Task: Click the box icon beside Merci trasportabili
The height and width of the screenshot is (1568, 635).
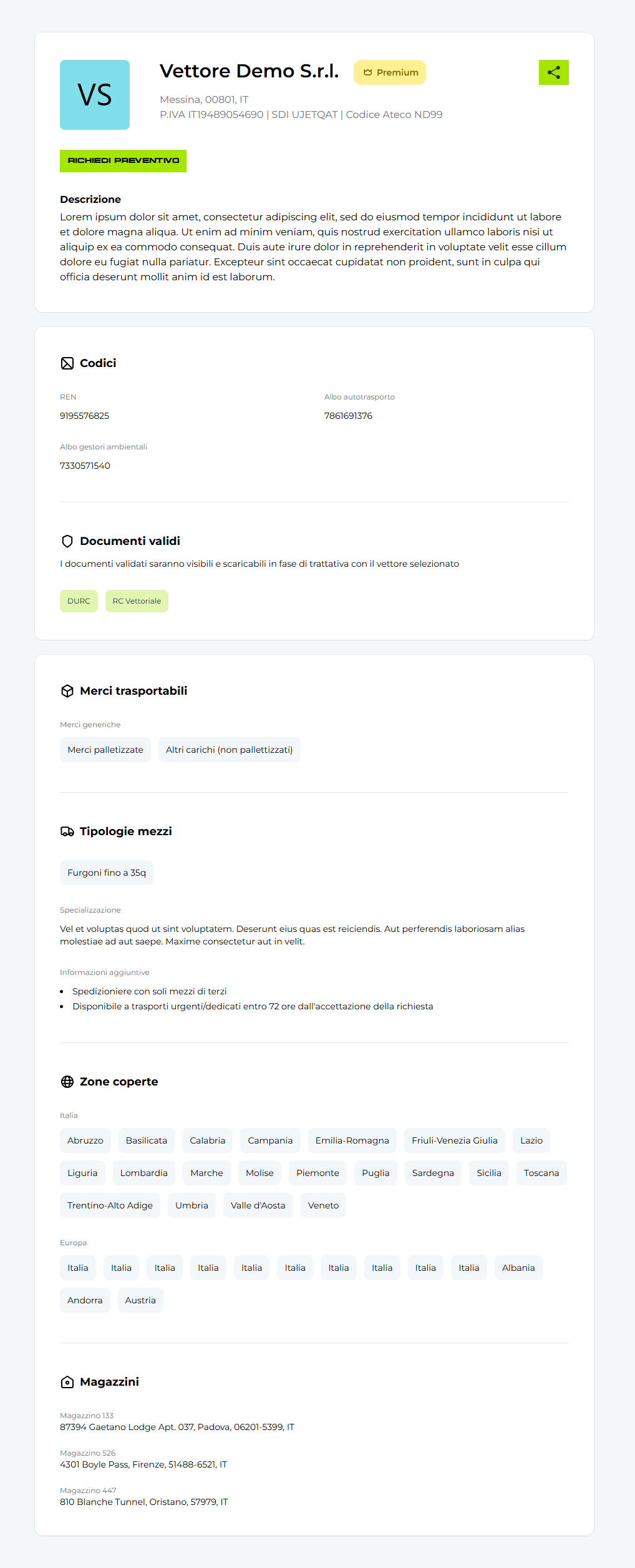Action: pos(67,691)
